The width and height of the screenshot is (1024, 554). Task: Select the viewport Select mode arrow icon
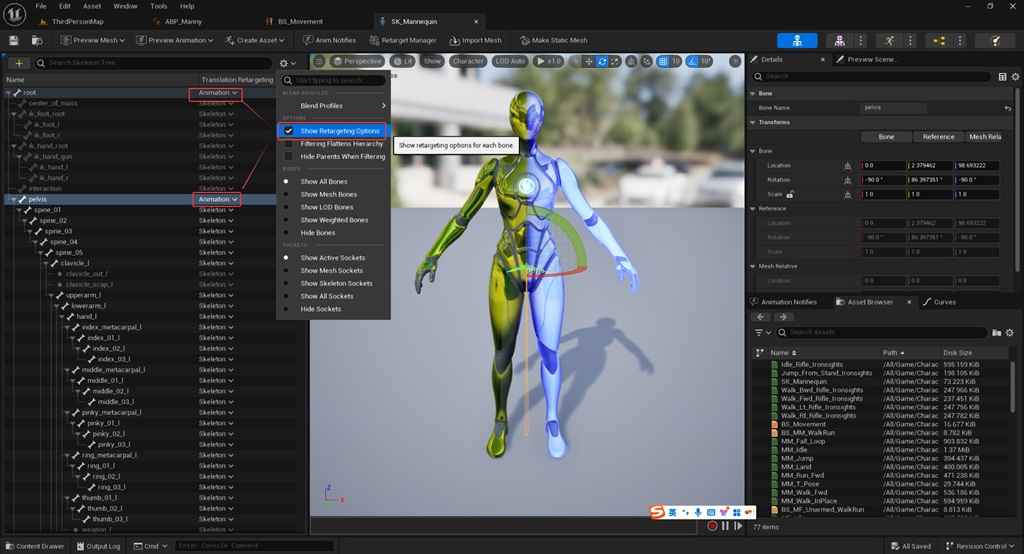click(x=575, y=61)
